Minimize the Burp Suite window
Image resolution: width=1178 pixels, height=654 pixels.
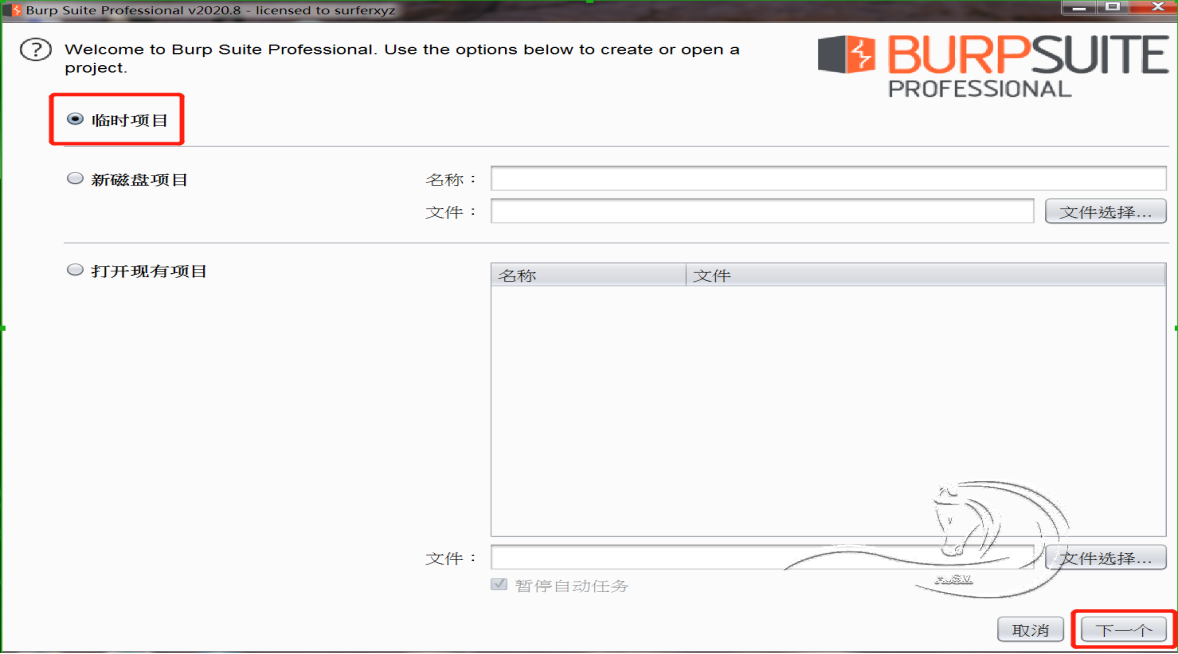coord(1079,8)
